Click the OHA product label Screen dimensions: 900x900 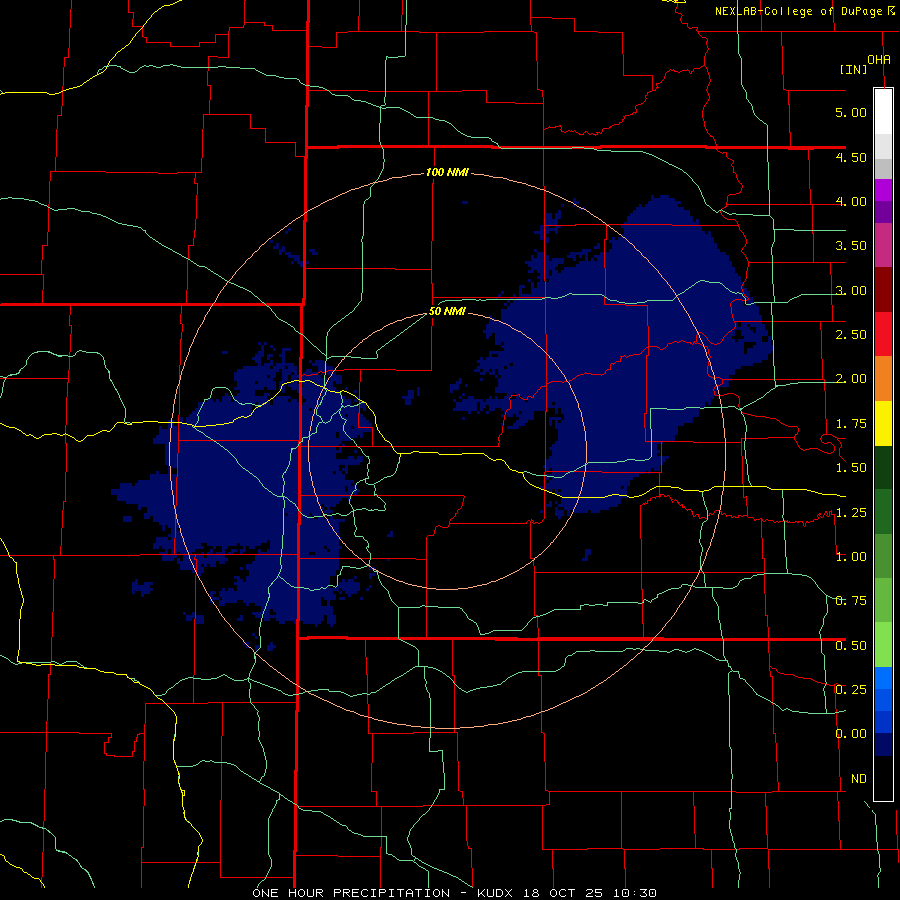(x=879, y=60)
